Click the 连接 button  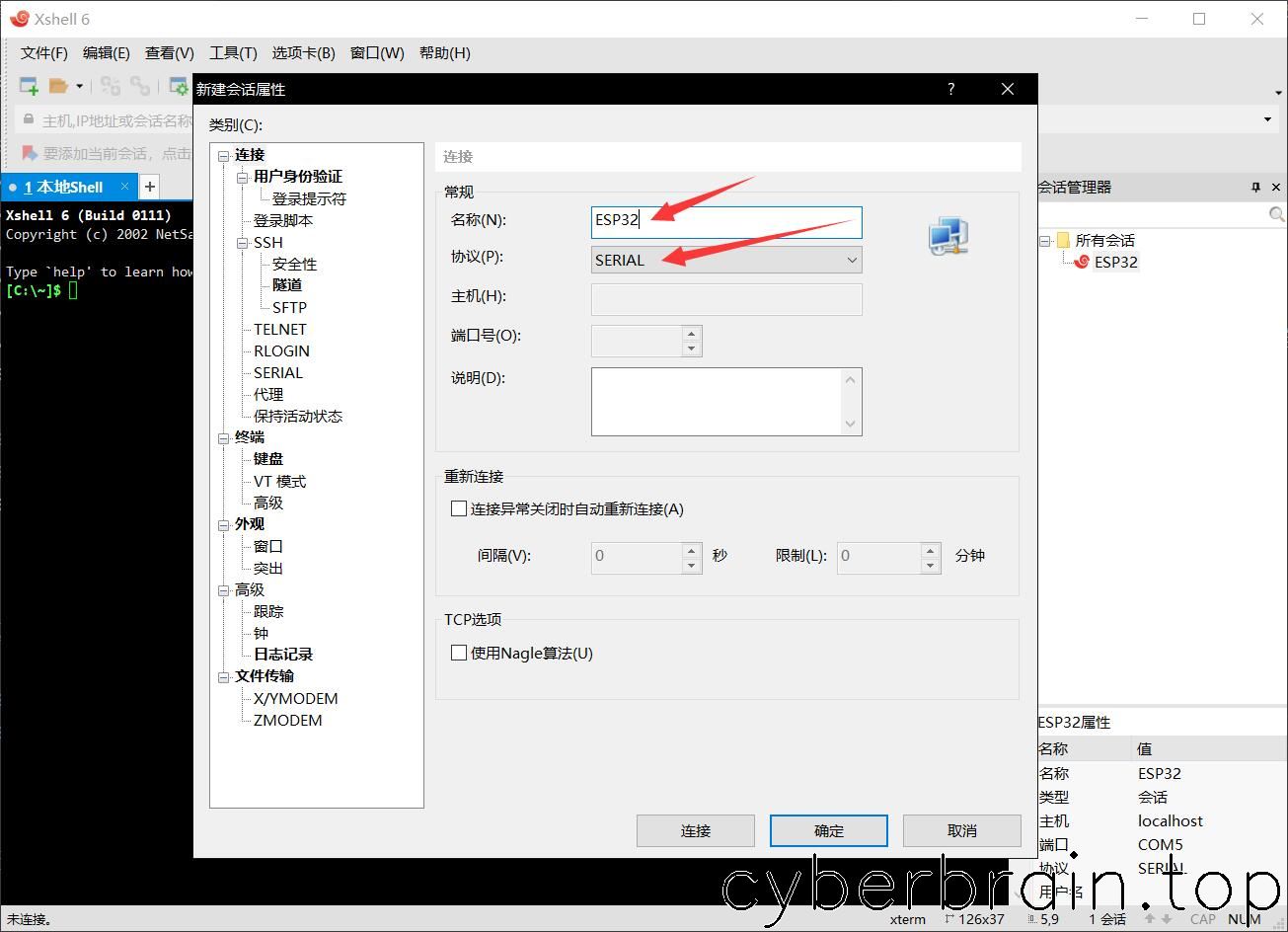pyautogui.click(x=696, y=830)
